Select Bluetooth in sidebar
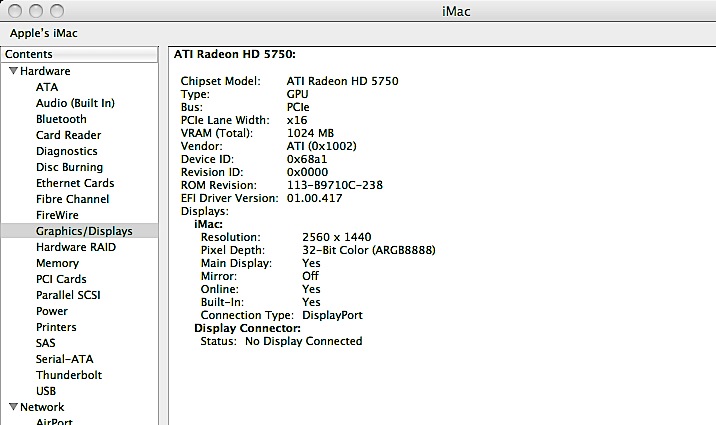The height and width of the screenshot is (425, 716). click(61, 119)
